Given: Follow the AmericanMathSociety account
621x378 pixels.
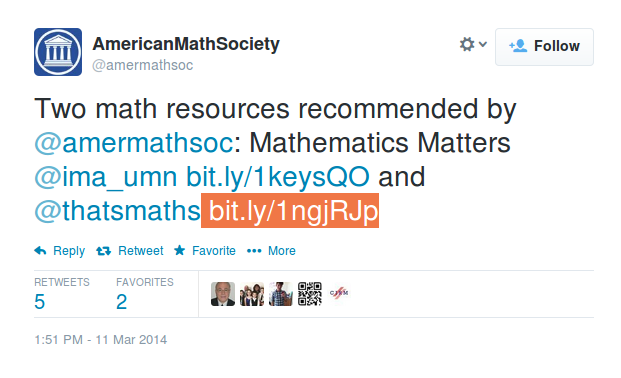Looking at the screenshot, I should (x=544, y=46).
